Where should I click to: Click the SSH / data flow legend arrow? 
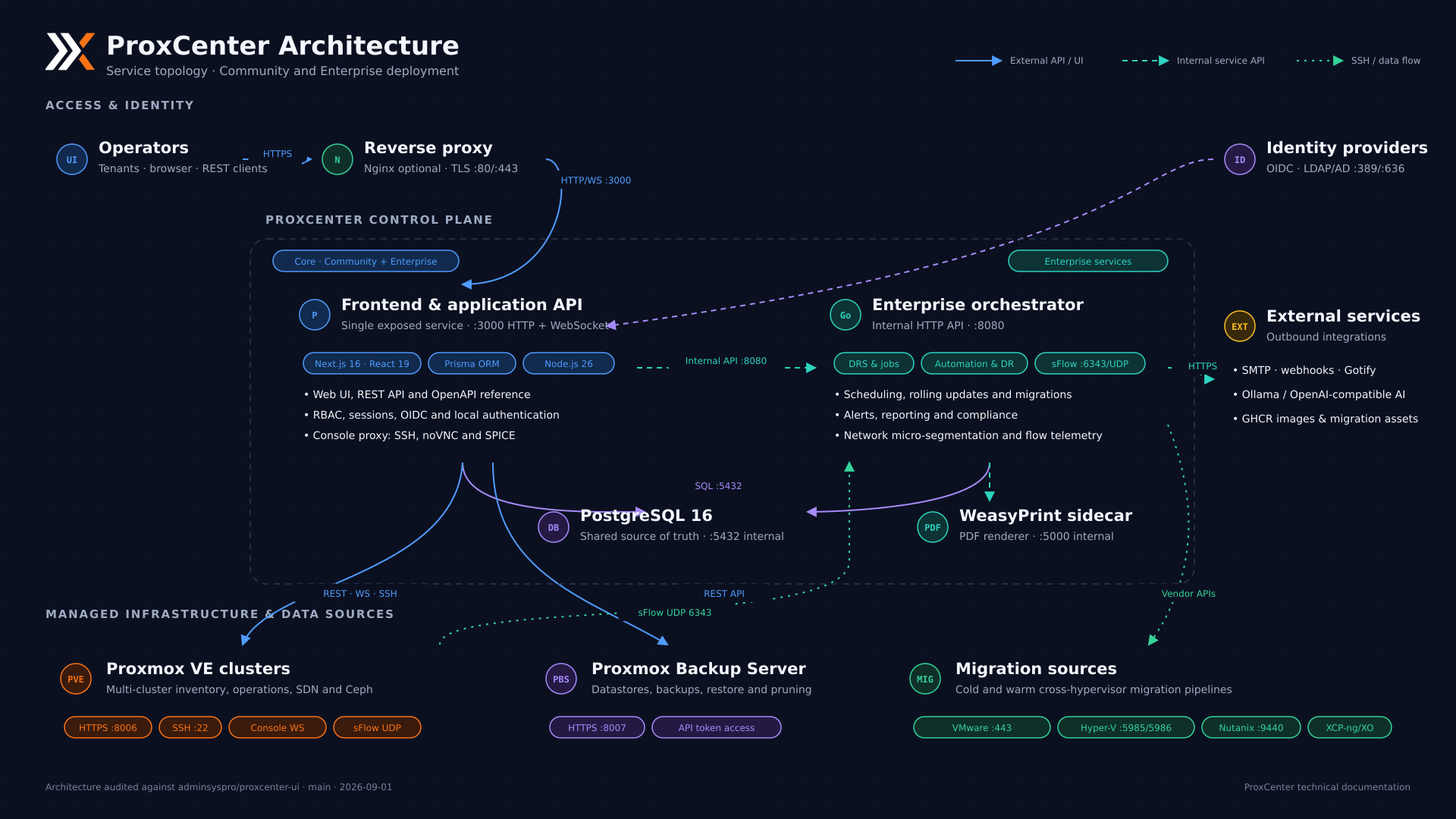1320,61
